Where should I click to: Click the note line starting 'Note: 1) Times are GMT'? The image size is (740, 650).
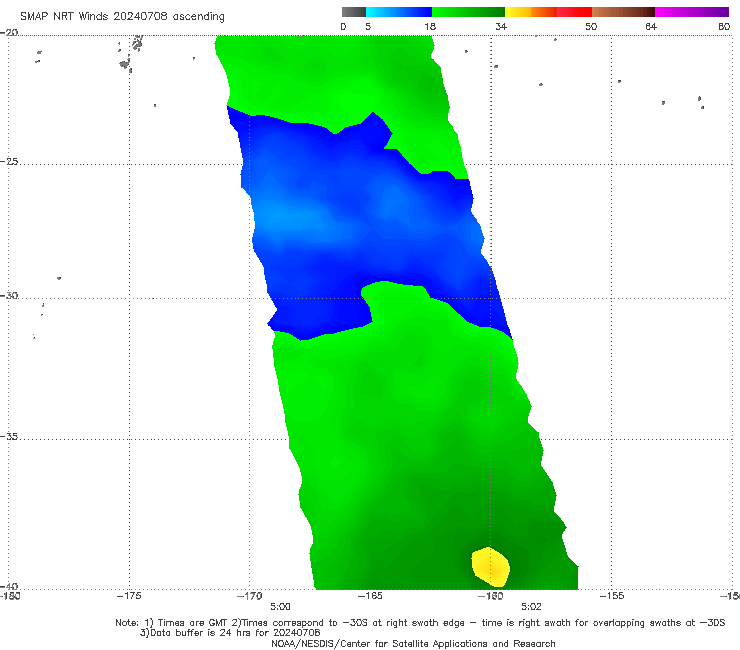point(420,623)
